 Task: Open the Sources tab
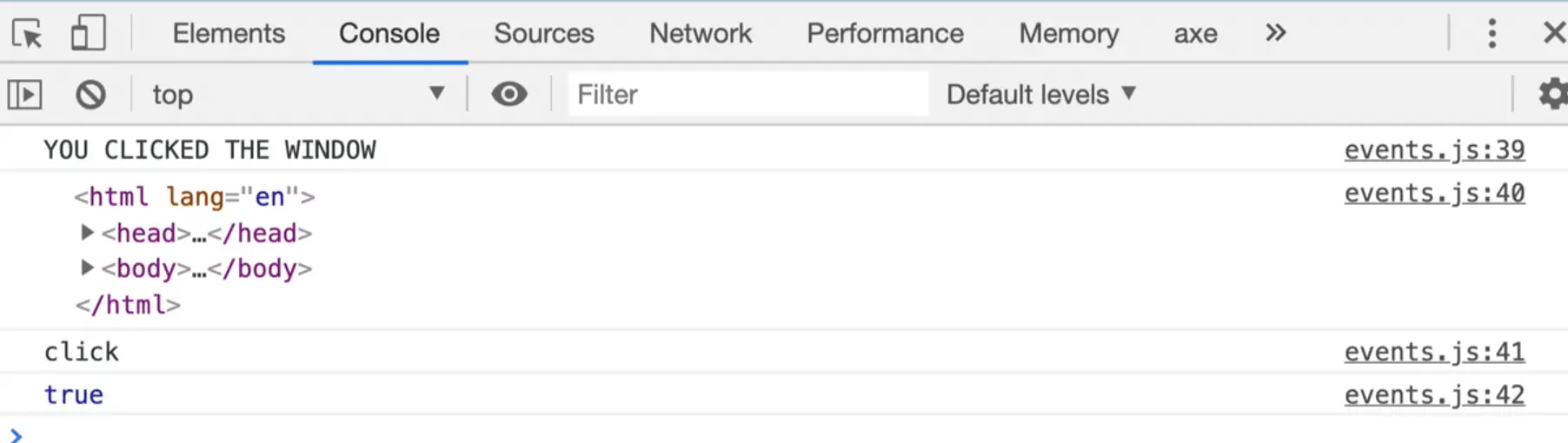click(x=544, y=33)
